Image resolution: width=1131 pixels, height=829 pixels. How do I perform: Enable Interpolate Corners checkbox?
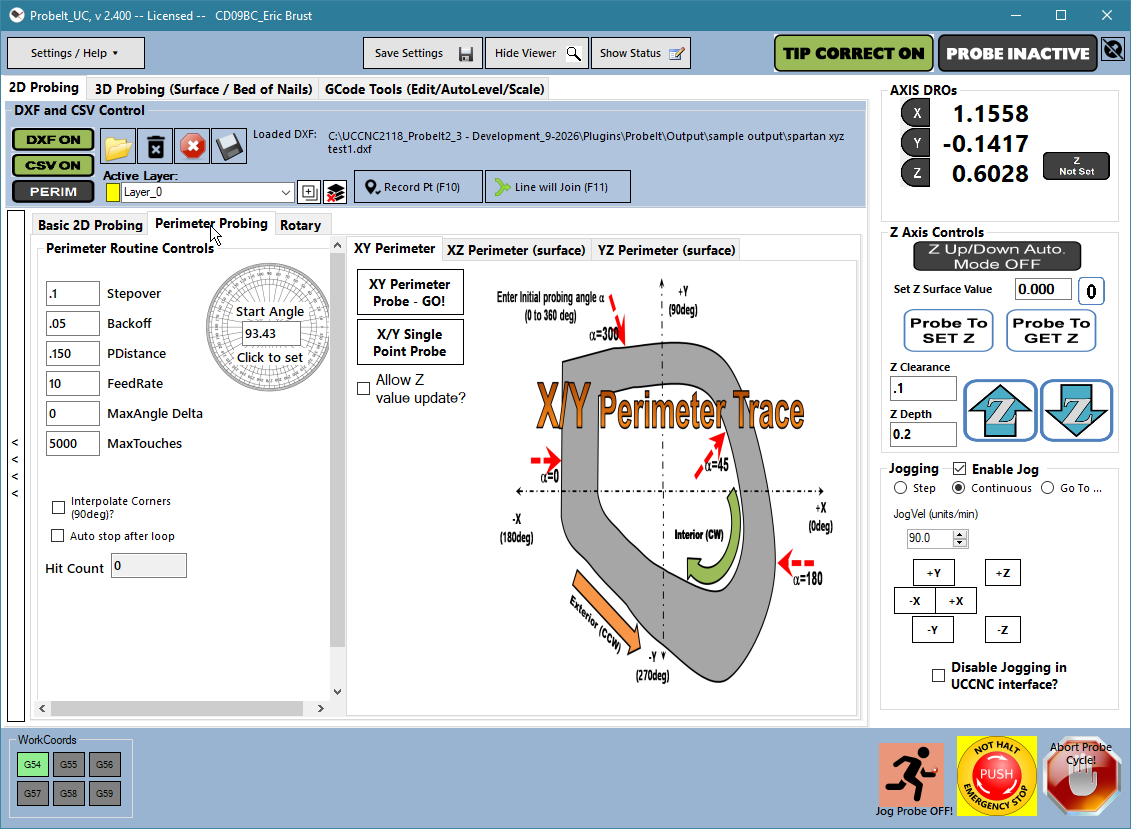pos(58,507)
